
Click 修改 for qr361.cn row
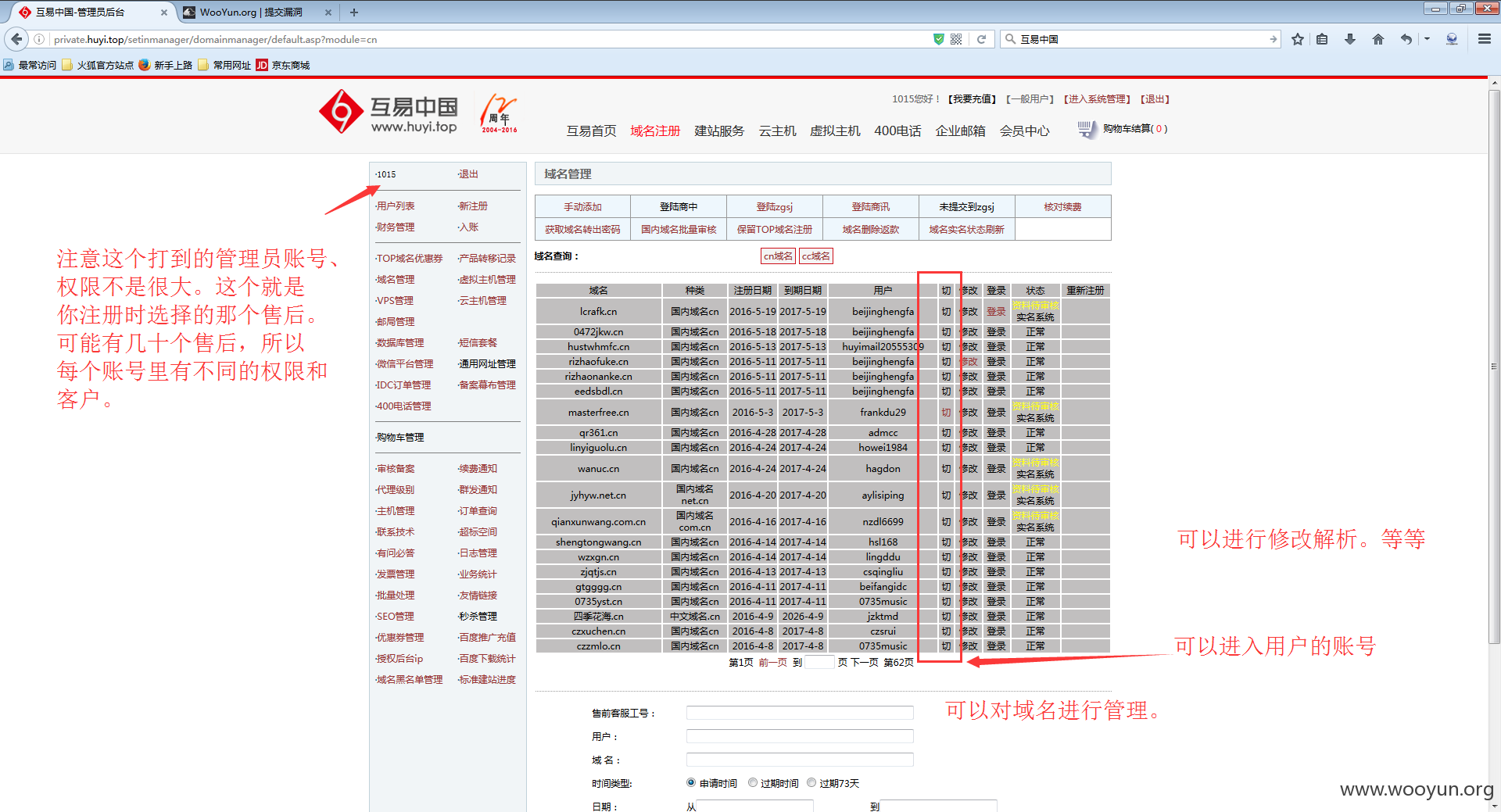pyautogui.click(x=969, y=432)
